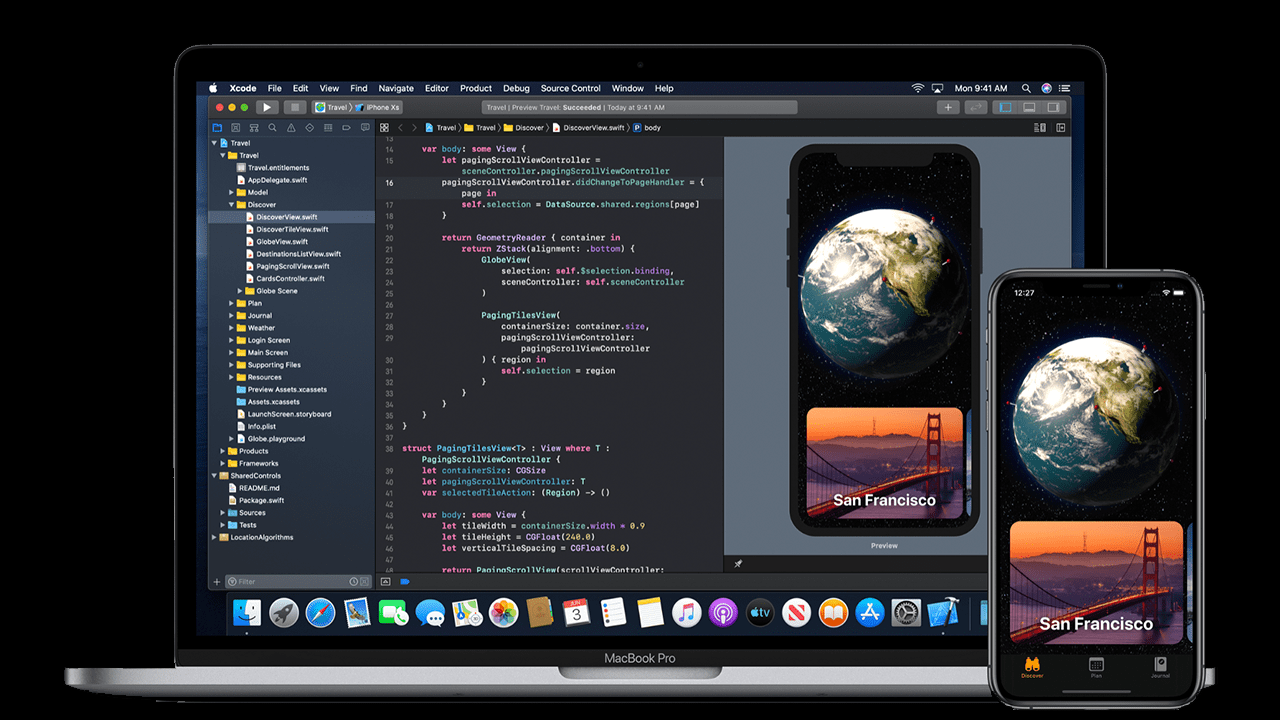Open the Source Control menu

[571, 88]
